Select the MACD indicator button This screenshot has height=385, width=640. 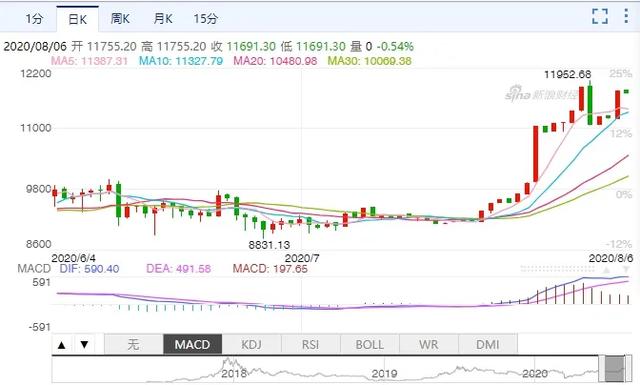[192, 344]
